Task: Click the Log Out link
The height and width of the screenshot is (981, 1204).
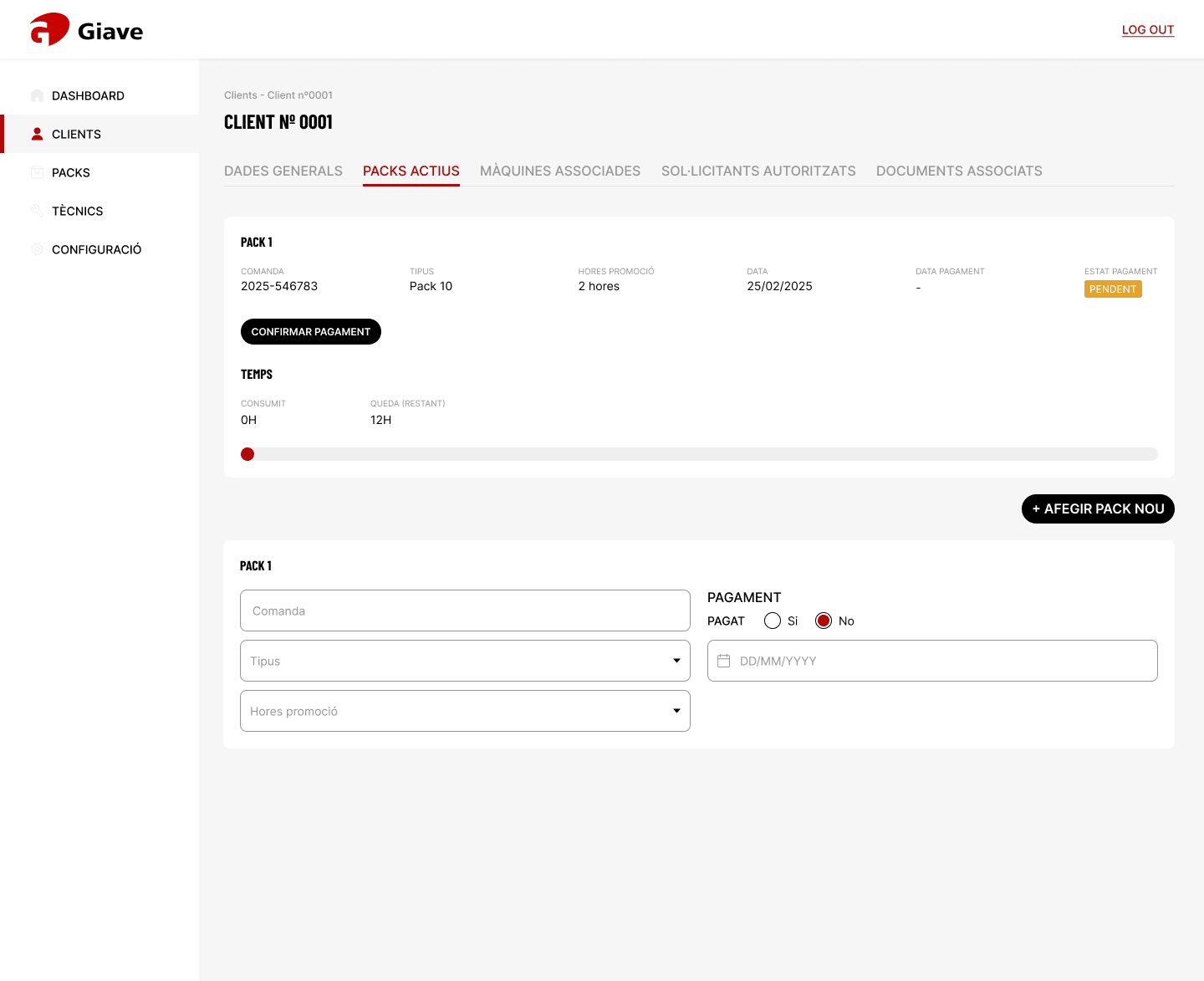Action: pyautogui.click(x=1148, y=29)
